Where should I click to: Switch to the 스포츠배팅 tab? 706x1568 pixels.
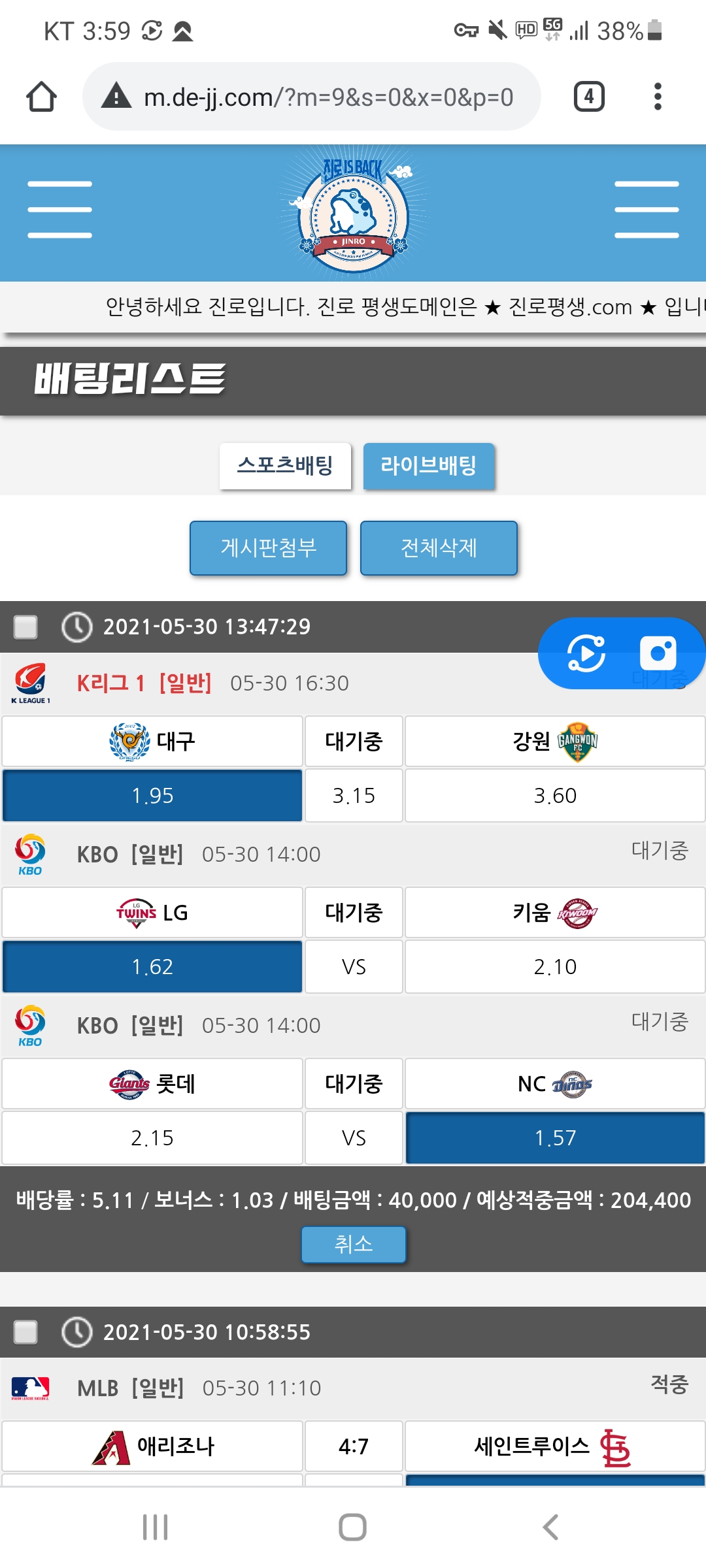pyautogui.click(x=285, y=466)
